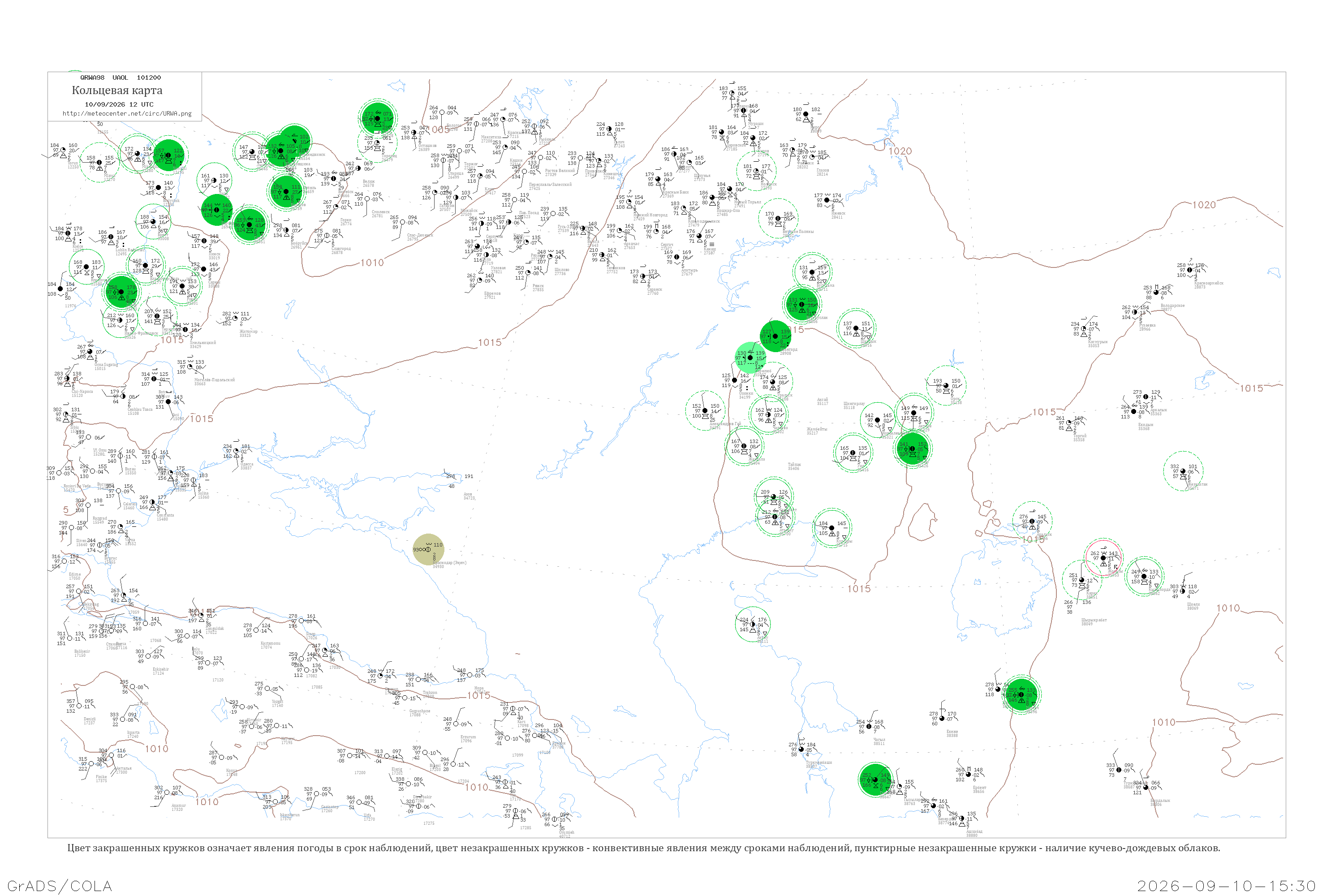The height and width of the screenshot is (896, 1344).
Task: Select the Брест station circle marker
Action: pyautogui.click(x=153, y=223)
